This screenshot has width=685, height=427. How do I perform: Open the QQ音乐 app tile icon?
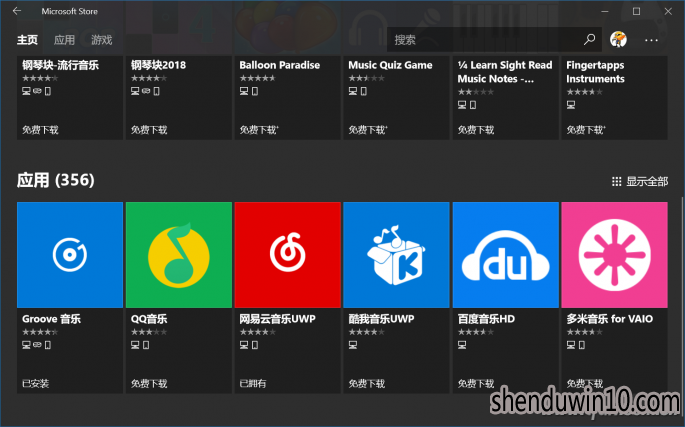[179, 255]
